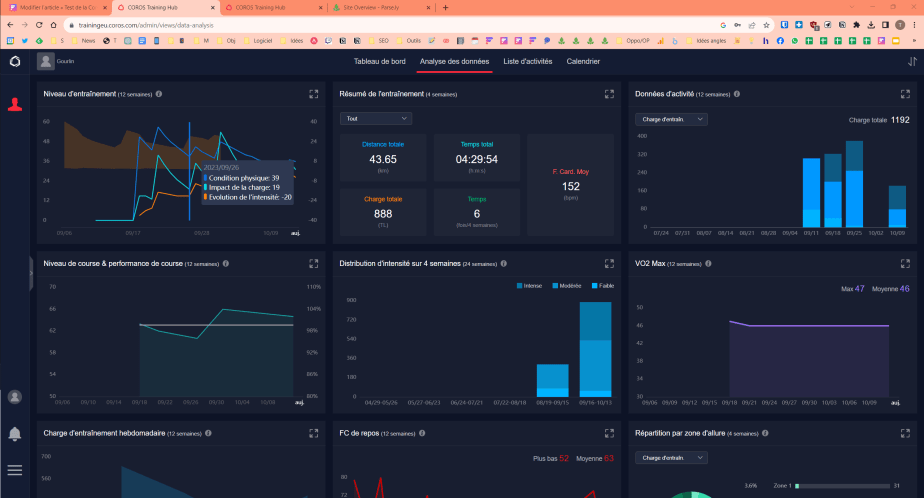Screen dimensions: 924x498
Task: Open the Tout filter dropdown
Action: [376, 118]
